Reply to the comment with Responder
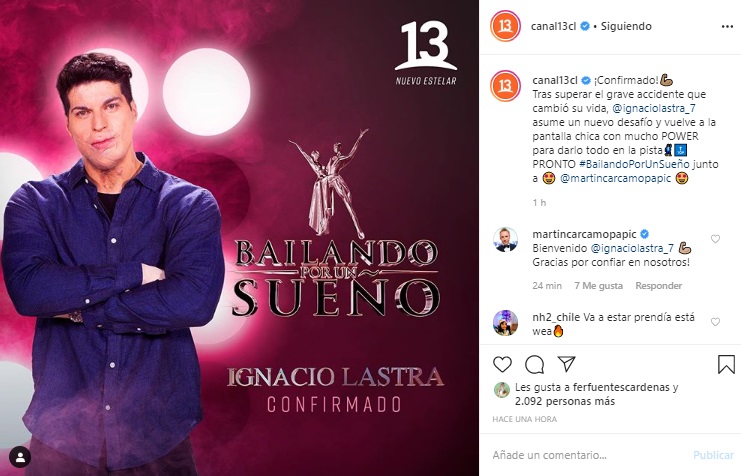The height and width of the screenshot is (476, 741). pyautogui.click(x=658, y=286)
